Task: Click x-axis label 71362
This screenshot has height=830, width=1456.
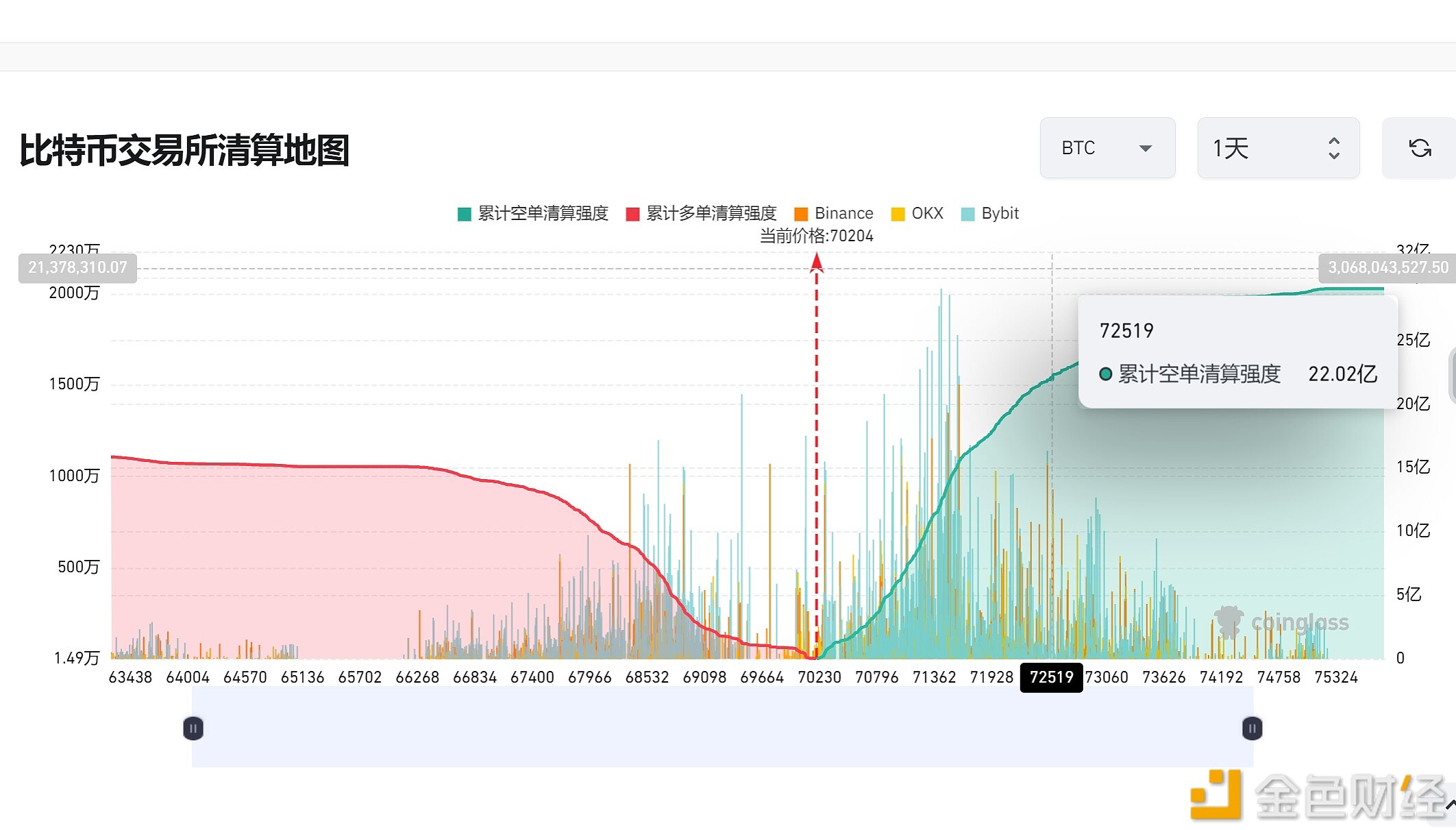Action: [934, 677]
